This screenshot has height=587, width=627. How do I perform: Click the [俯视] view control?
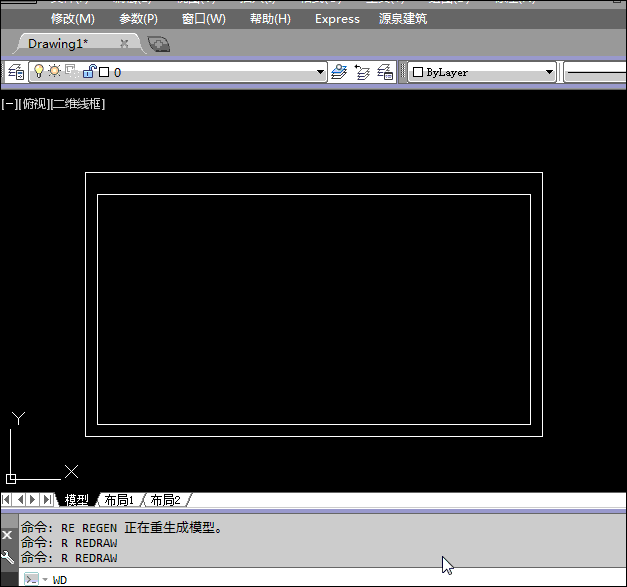click(x=34, y=104)
